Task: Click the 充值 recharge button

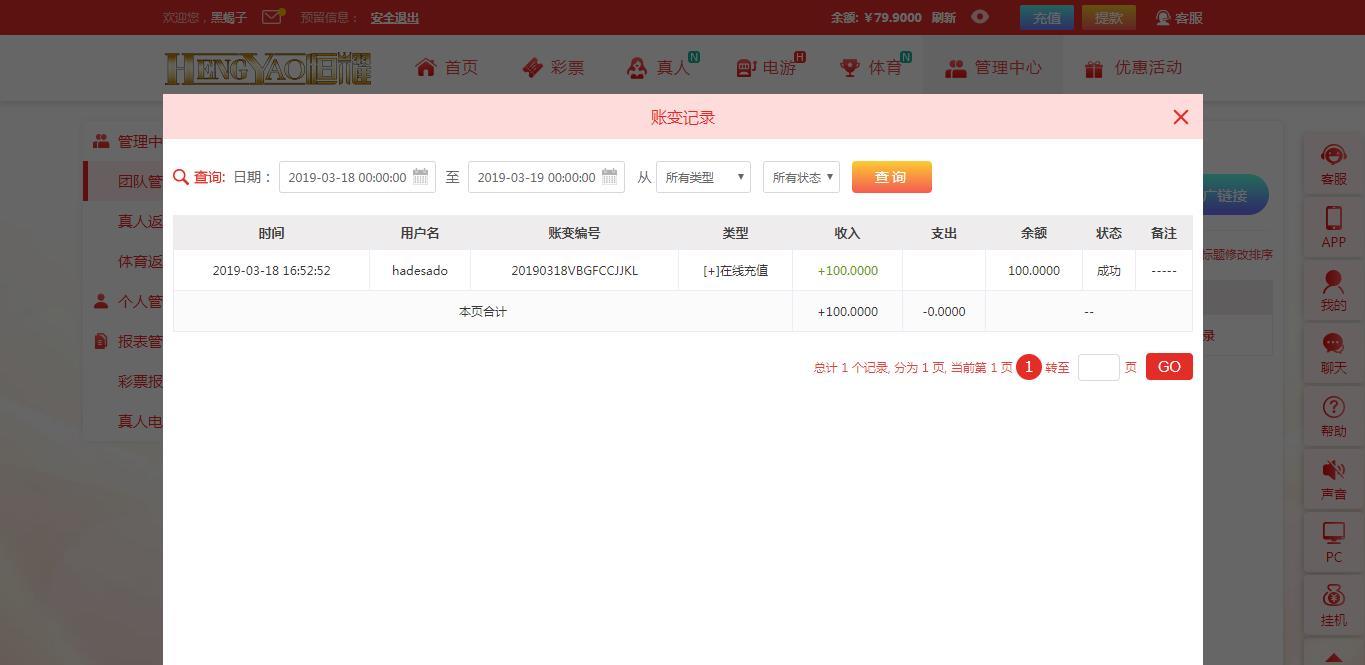Action: point(1047,17)
